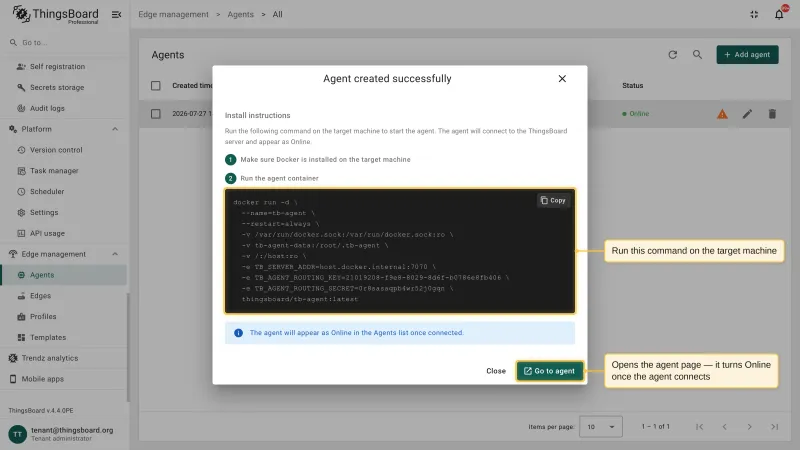Click the Add agent button

click(x=747, y=55)
